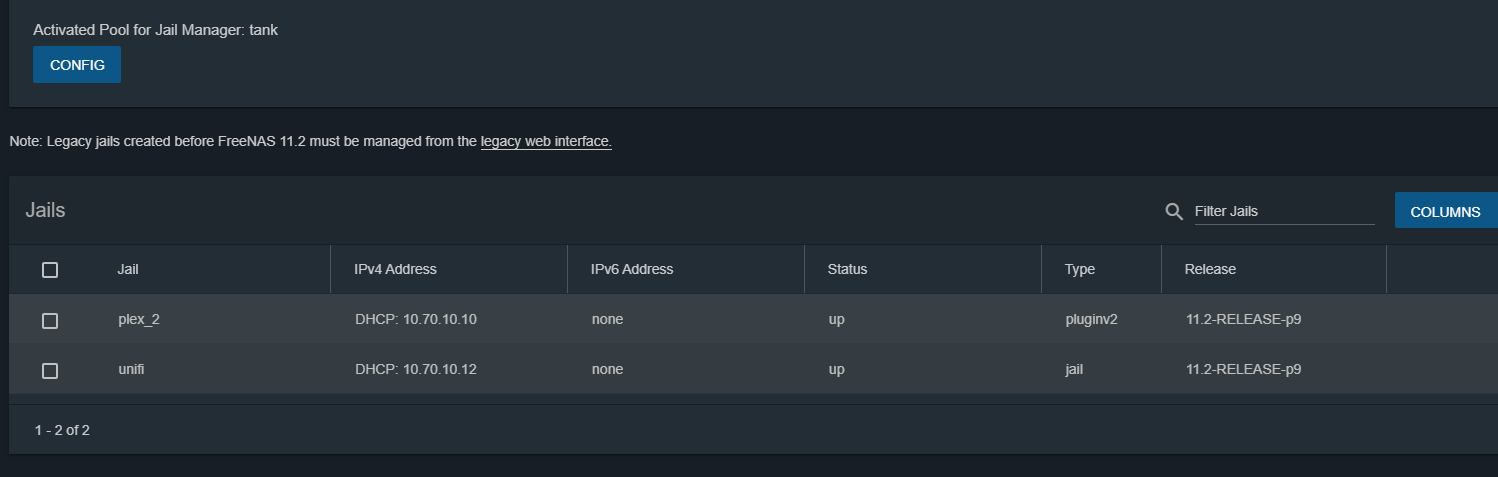Check the plex_2 row checkbox

50,320
